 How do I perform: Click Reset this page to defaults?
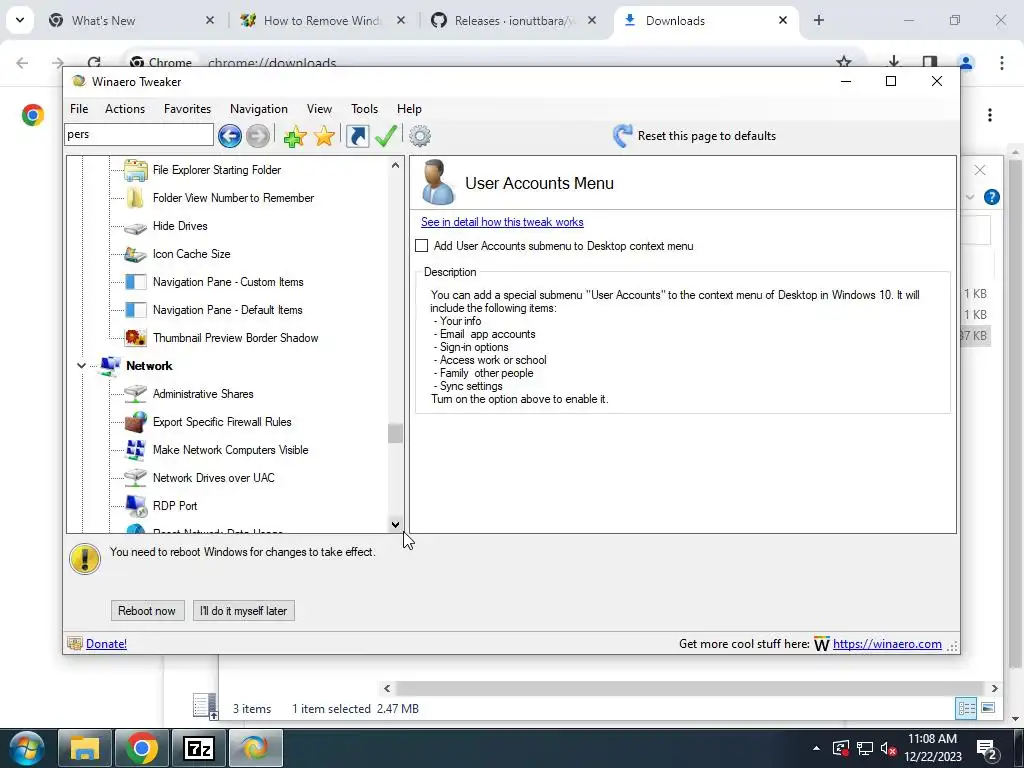click(707, 136)
